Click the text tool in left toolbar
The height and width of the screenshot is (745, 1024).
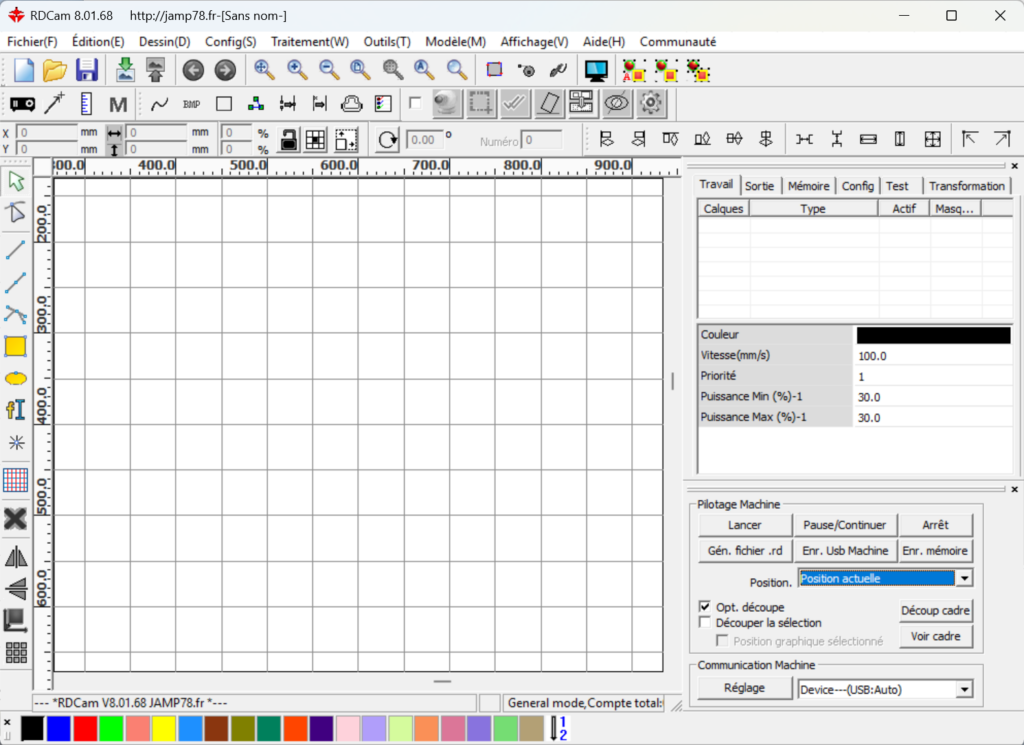pyautogui.click(x=15, y=410)
